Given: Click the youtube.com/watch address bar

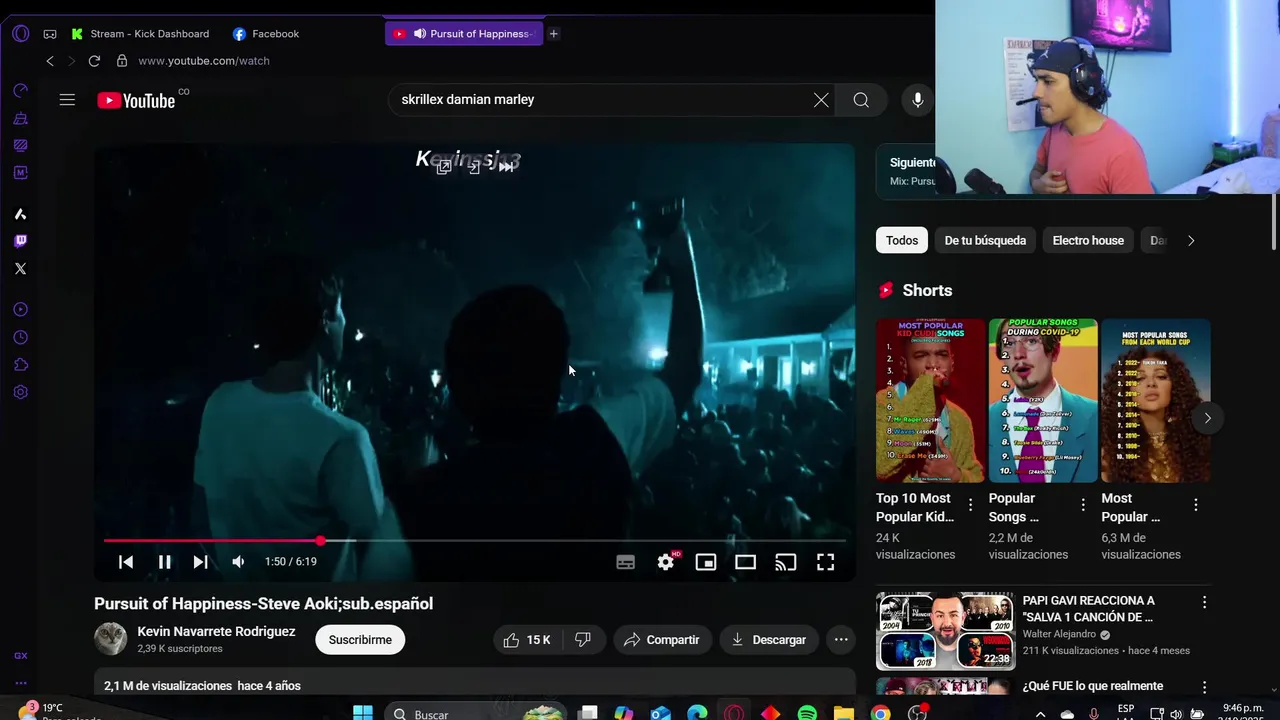Looking at the screenshot, I should pos(204,61).
